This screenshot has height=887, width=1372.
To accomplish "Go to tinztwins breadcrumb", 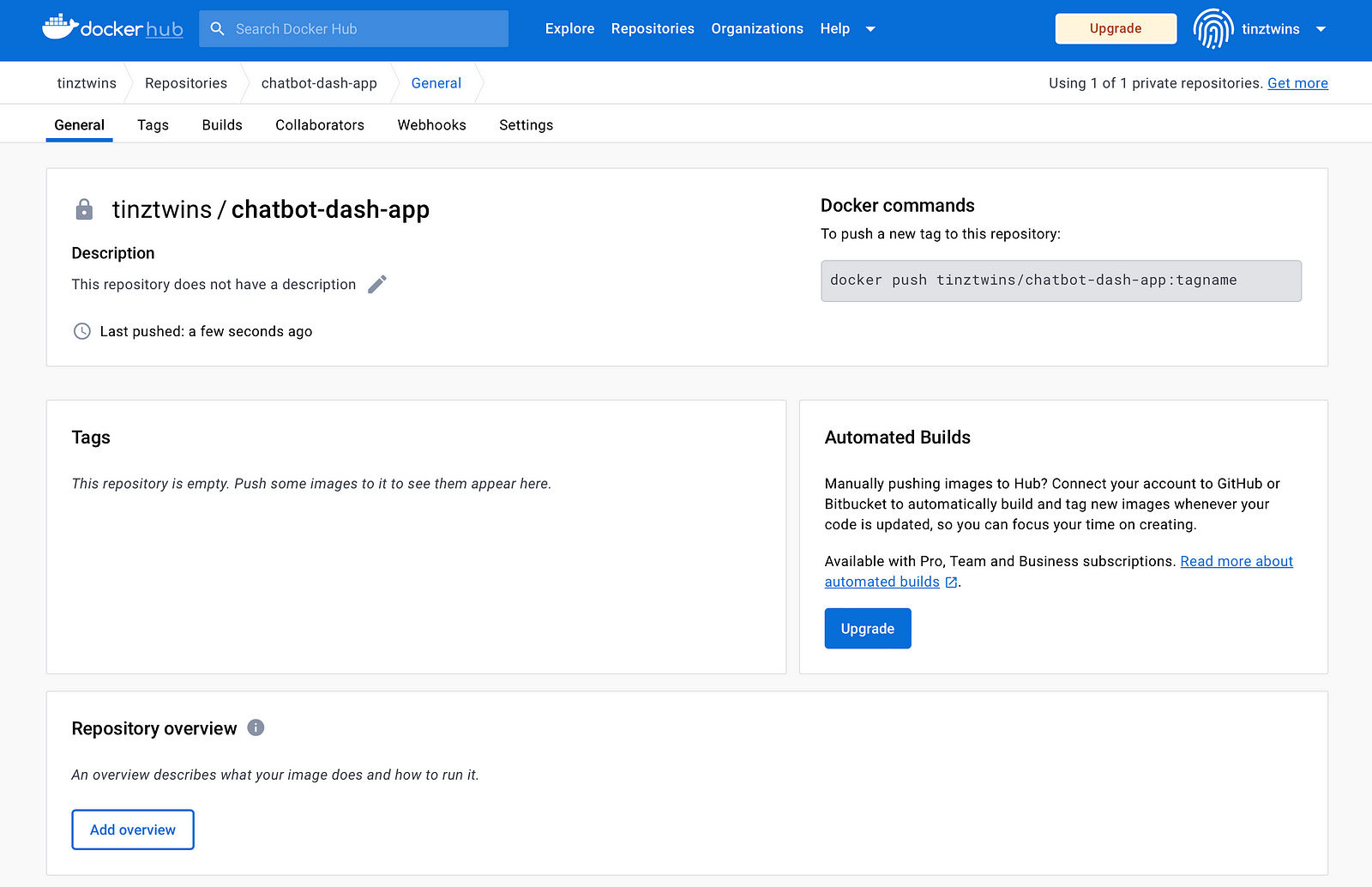I will tap(87, 83).
